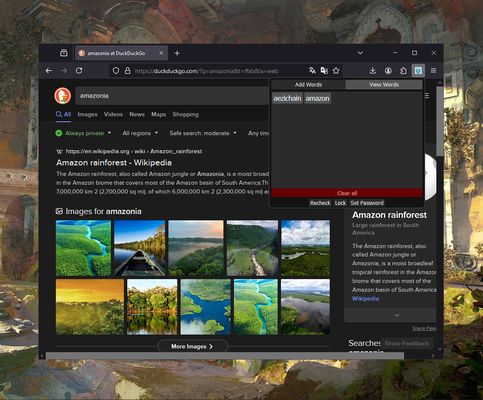Show site security padlock info
Screen dimensions: 483x400
coord(128,71)
